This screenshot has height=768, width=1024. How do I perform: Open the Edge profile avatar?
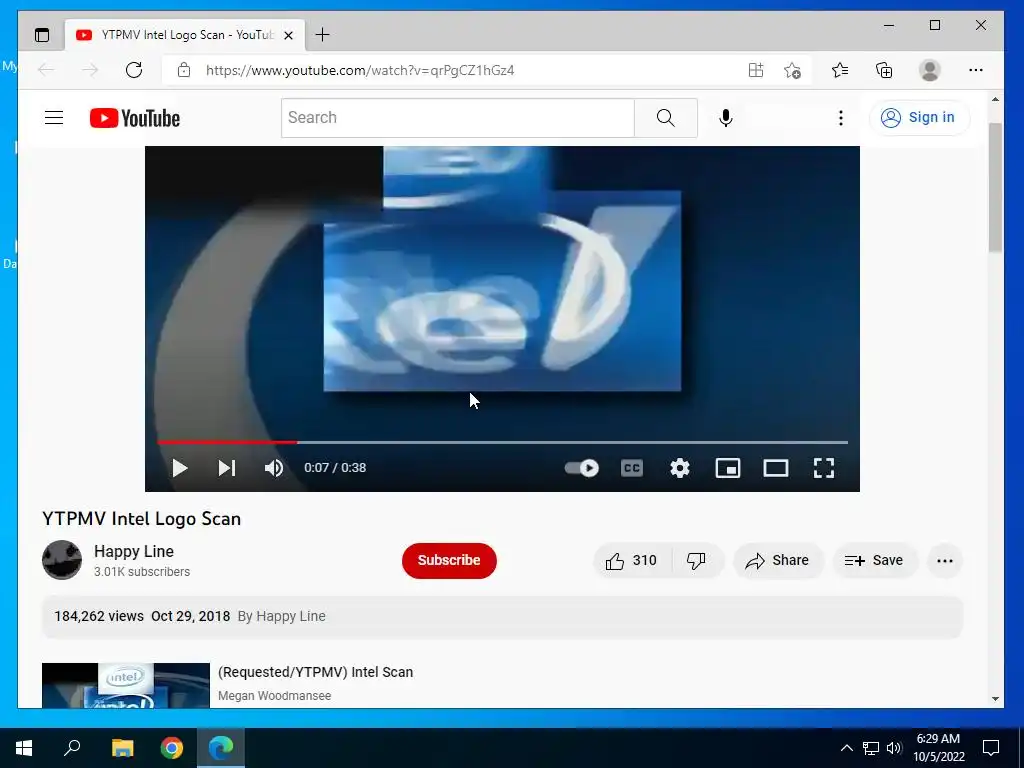tap(929, 70)
